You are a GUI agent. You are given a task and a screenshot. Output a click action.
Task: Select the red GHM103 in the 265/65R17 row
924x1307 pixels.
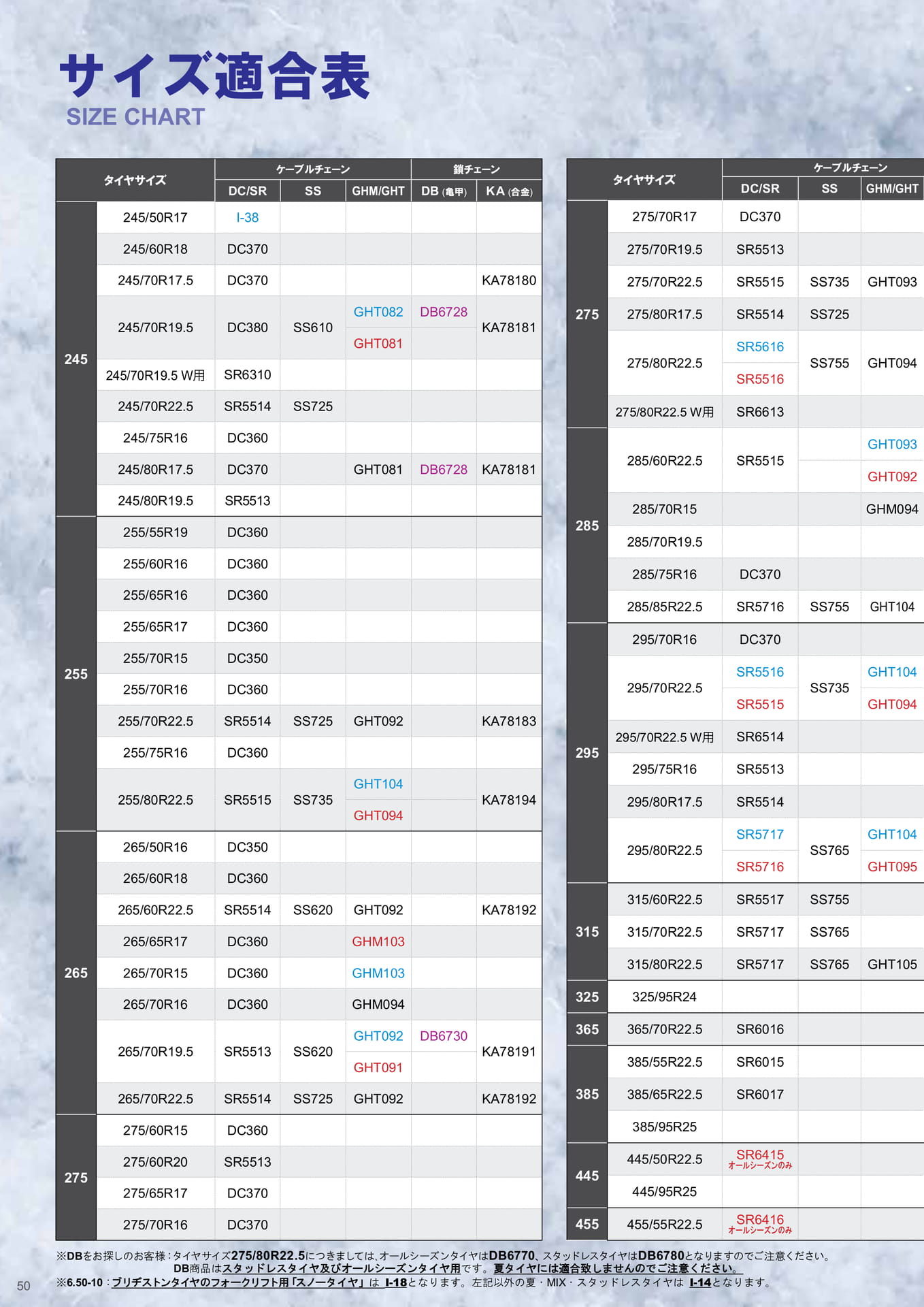click(x=378, y=941)
